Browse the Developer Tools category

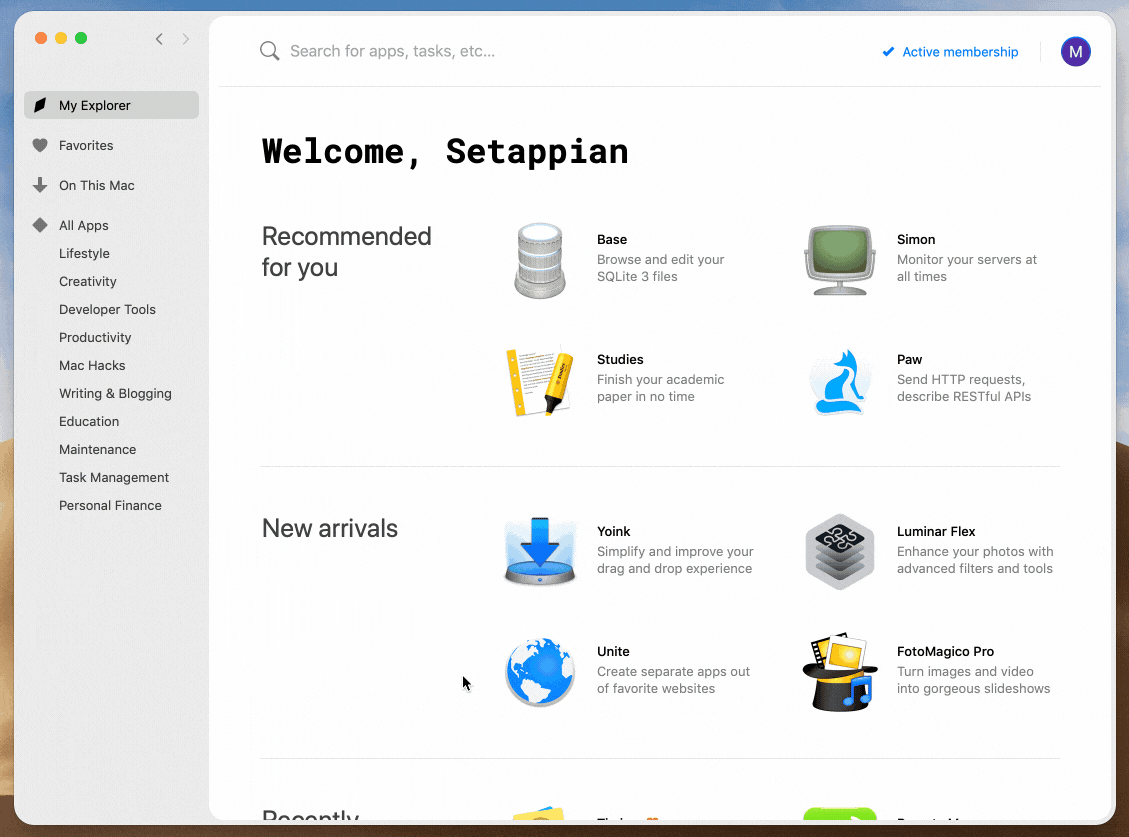coord(107,310)
